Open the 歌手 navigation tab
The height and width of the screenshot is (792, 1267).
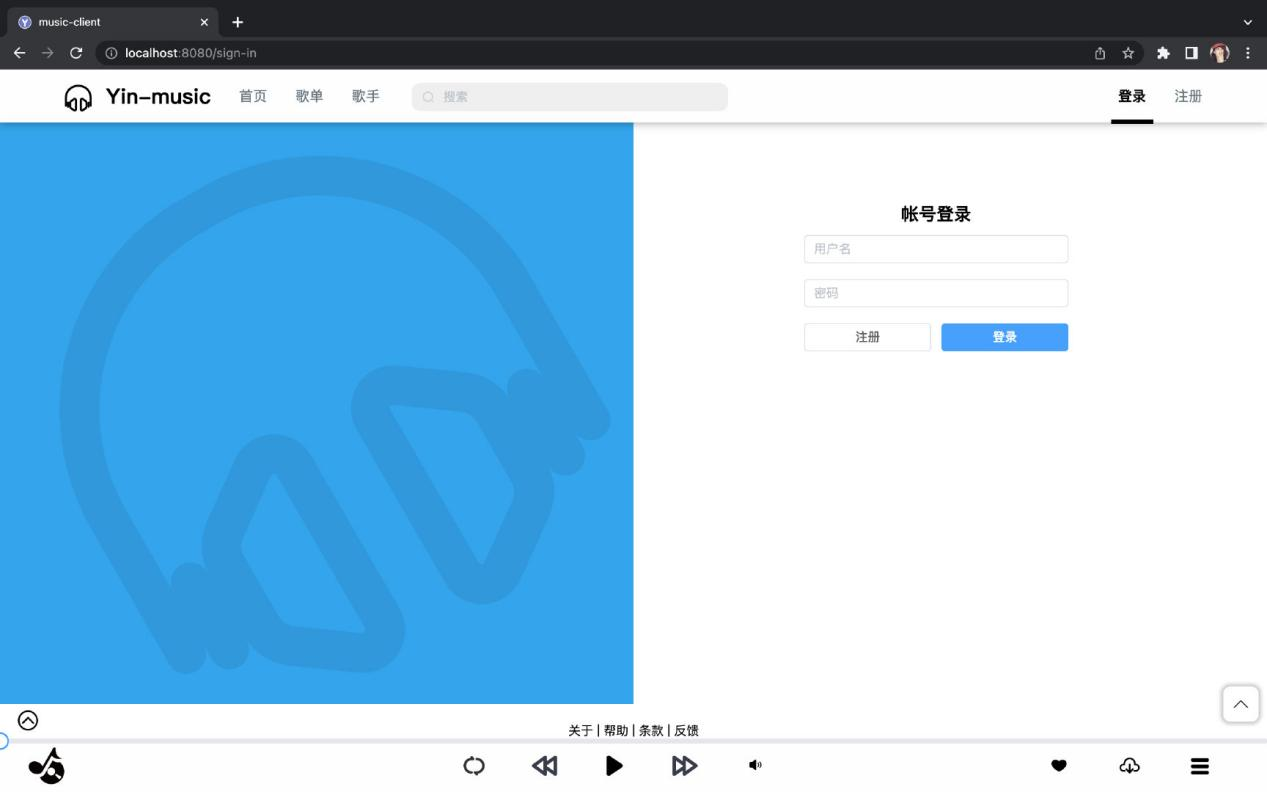[365, 97]
